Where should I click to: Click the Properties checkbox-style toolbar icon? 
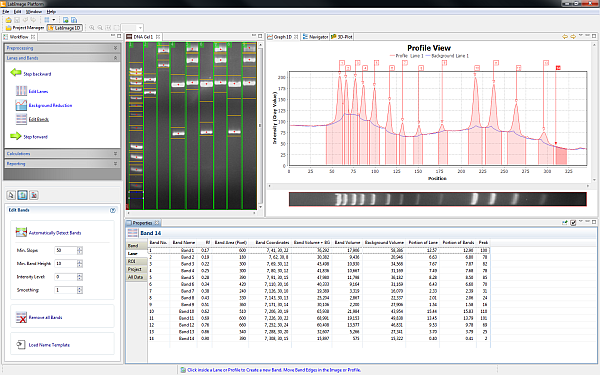pyautogui.click(x=573, y=223)
